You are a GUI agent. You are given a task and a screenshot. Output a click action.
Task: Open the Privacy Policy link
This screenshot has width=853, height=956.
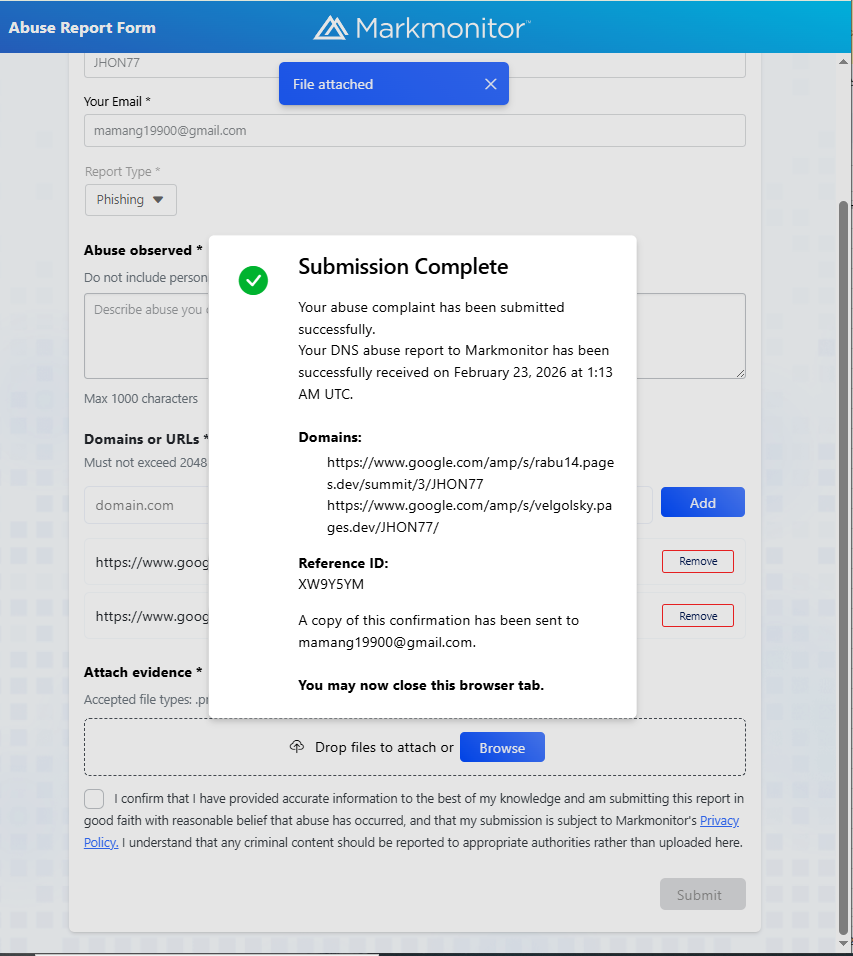[719, 821]
